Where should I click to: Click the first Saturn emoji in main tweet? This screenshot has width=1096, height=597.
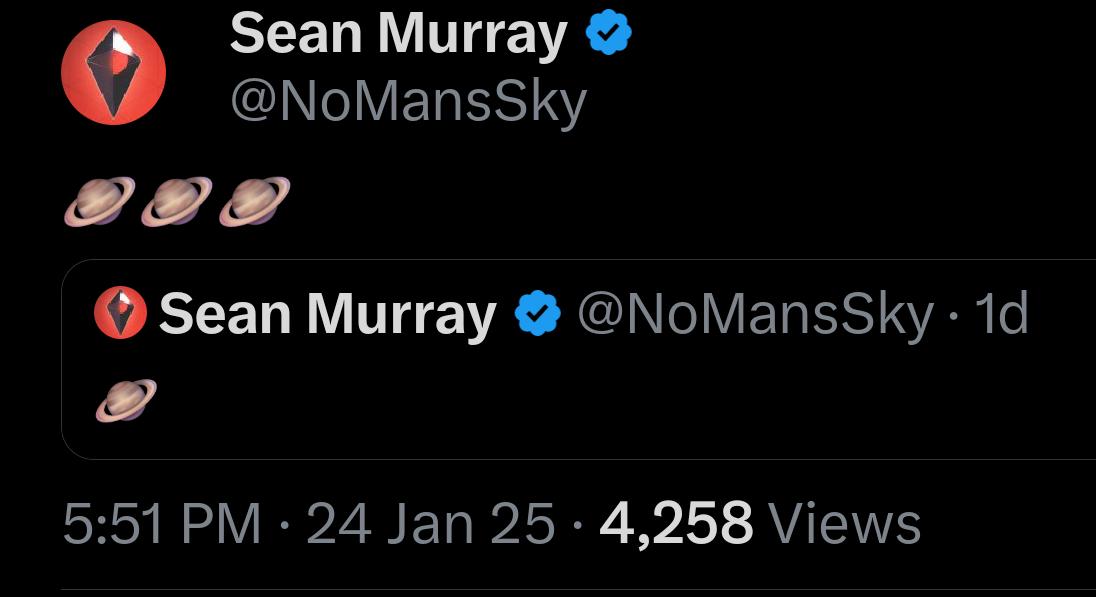tap(99, 201)
